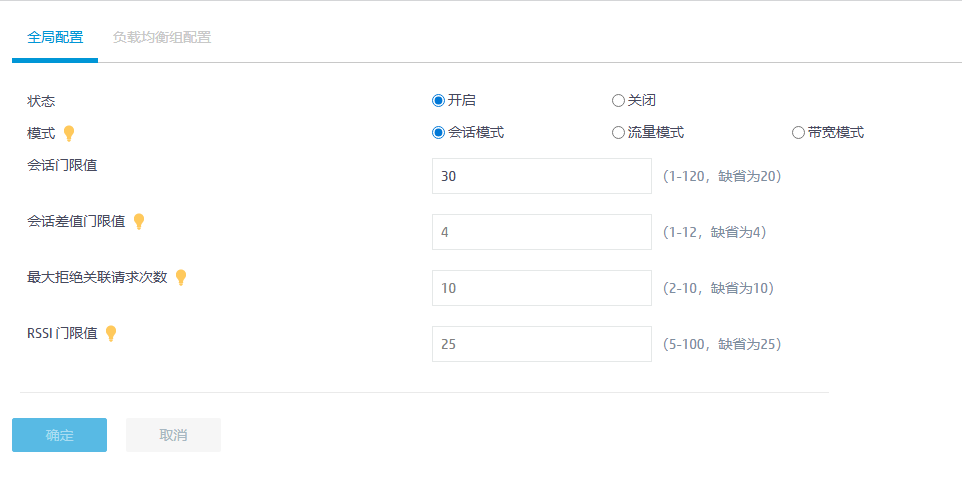Focus the 最大拒绝关联请求次数 input field

pyautogui.click(x=541, y=288)
